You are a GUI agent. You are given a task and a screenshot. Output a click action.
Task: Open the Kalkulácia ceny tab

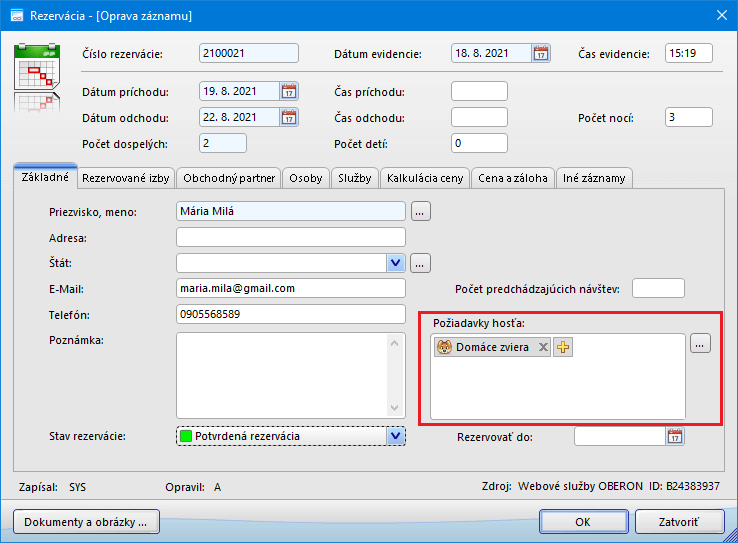click(x=424, y=179)
